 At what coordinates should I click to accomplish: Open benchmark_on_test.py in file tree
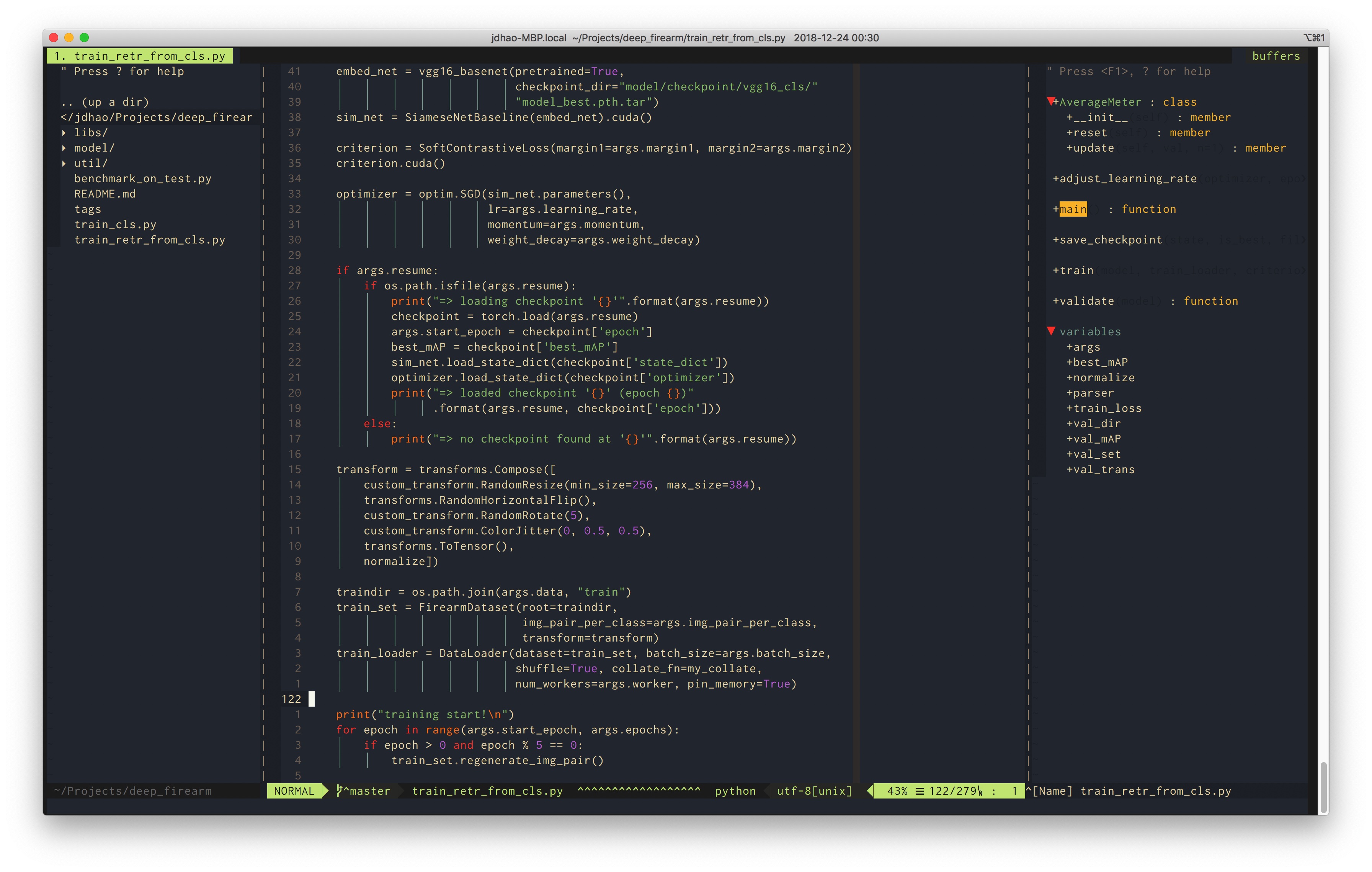[x=142, y=179]
